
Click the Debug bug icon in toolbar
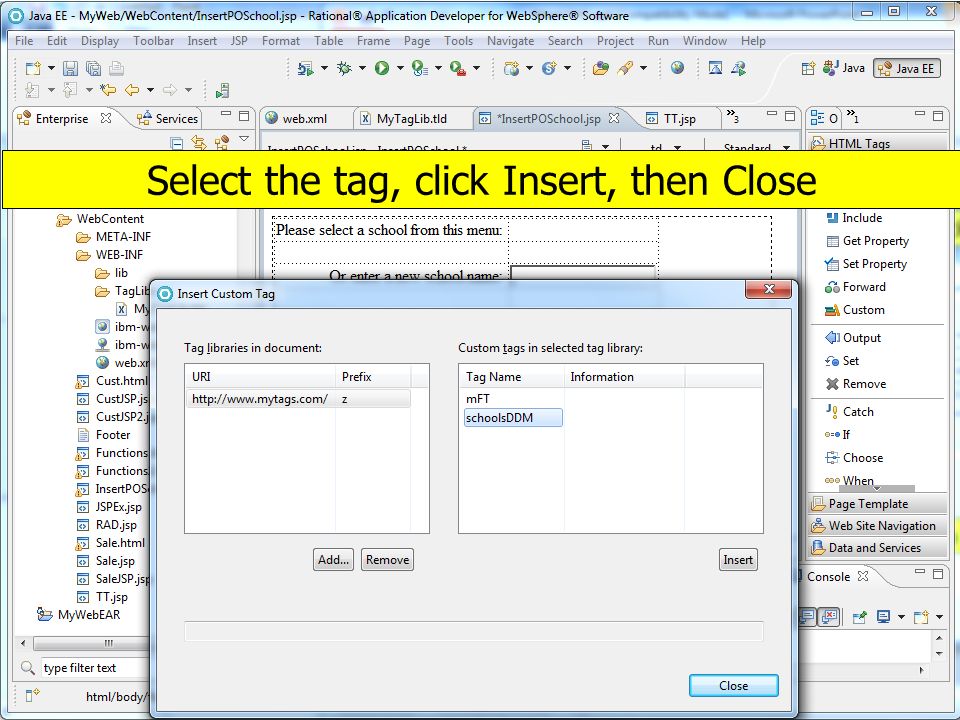tap(344, 68)
